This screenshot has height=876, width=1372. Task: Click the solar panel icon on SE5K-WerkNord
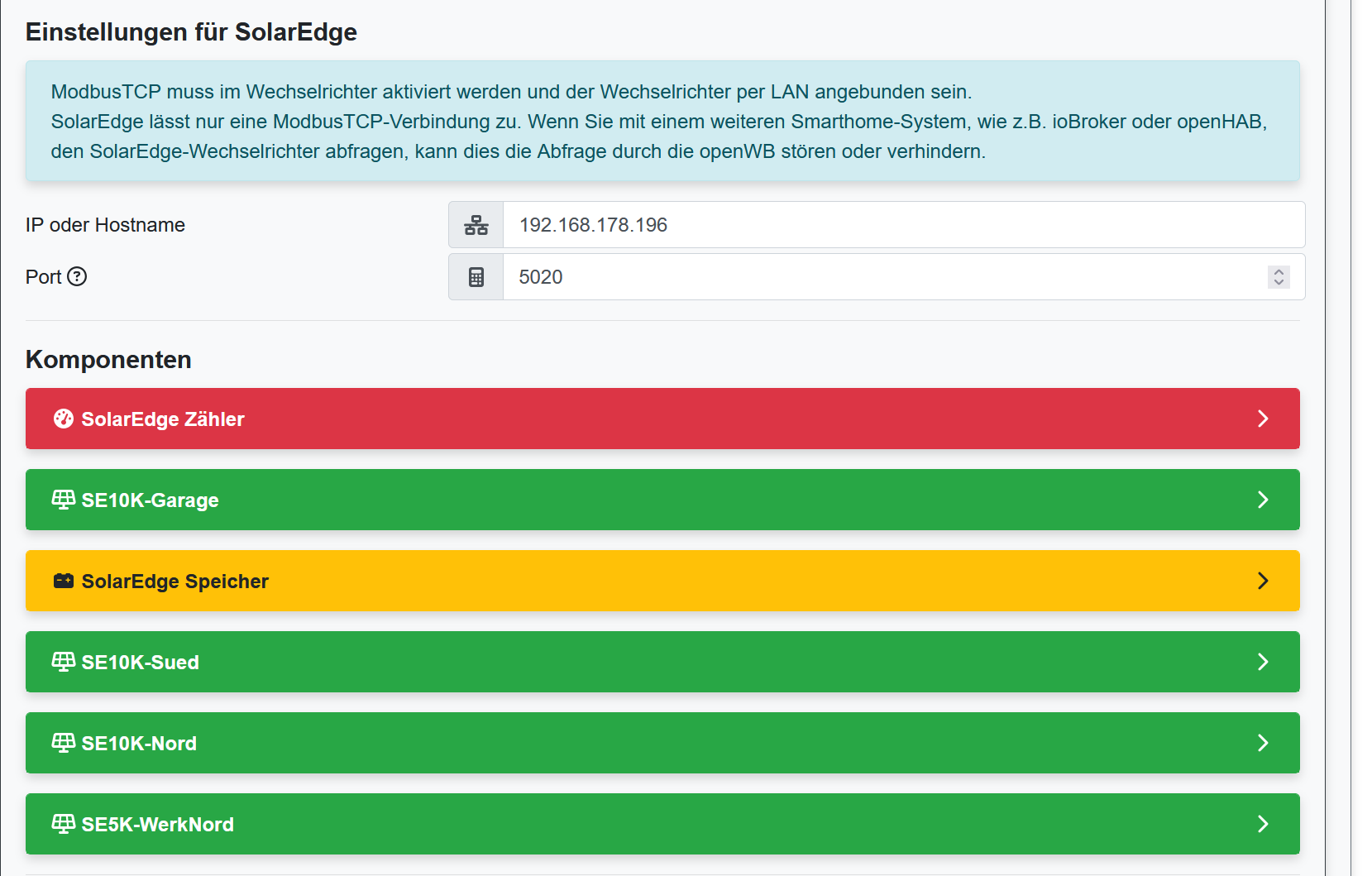point(64,824)
